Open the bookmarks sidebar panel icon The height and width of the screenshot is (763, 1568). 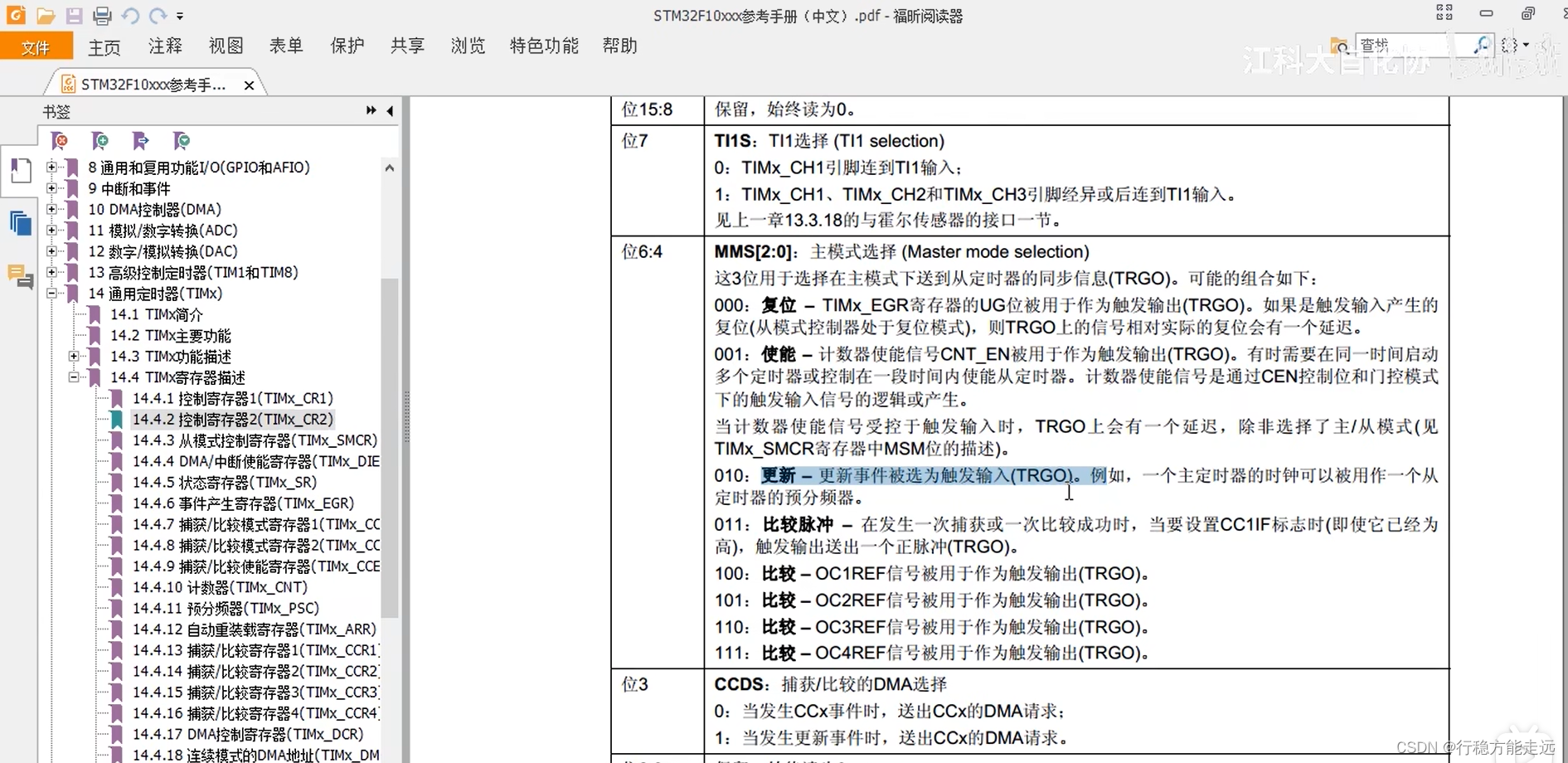tap(21, 171)
